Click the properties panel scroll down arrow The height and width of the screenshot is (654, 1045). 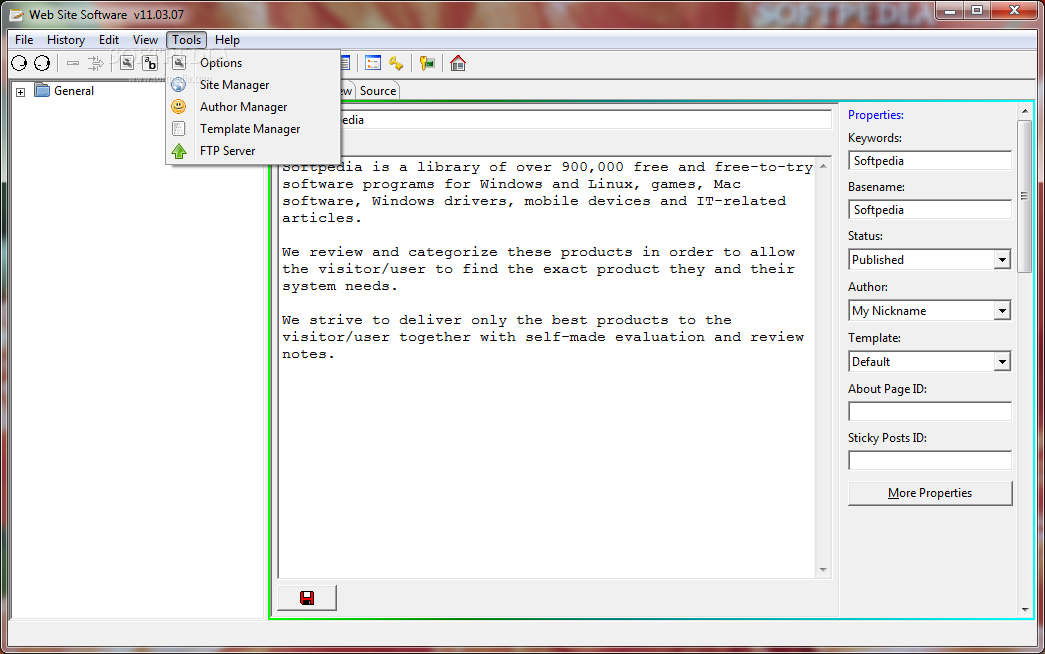pos(1025,609)
